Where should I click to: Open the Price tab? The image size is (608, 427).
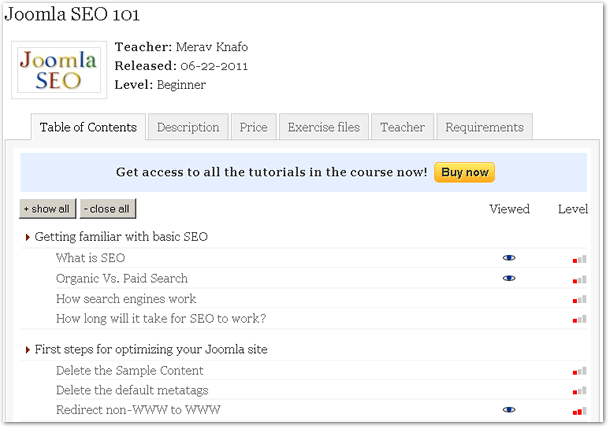[x=254, y=127]
